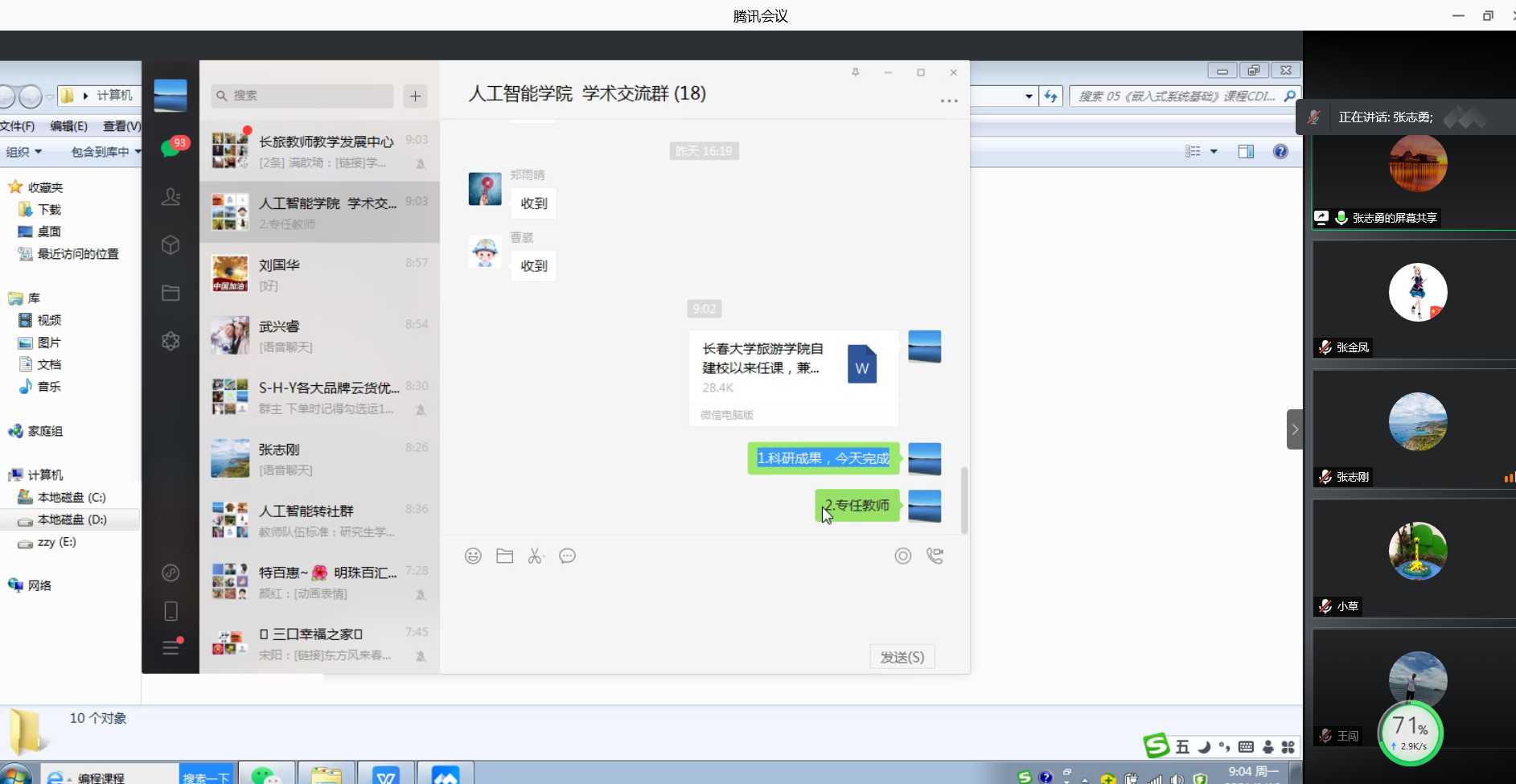The height and width of the screenshot is (784, 1516).
Task: Open WeChat phone icon in sidebar
Action: pos(170,612)
